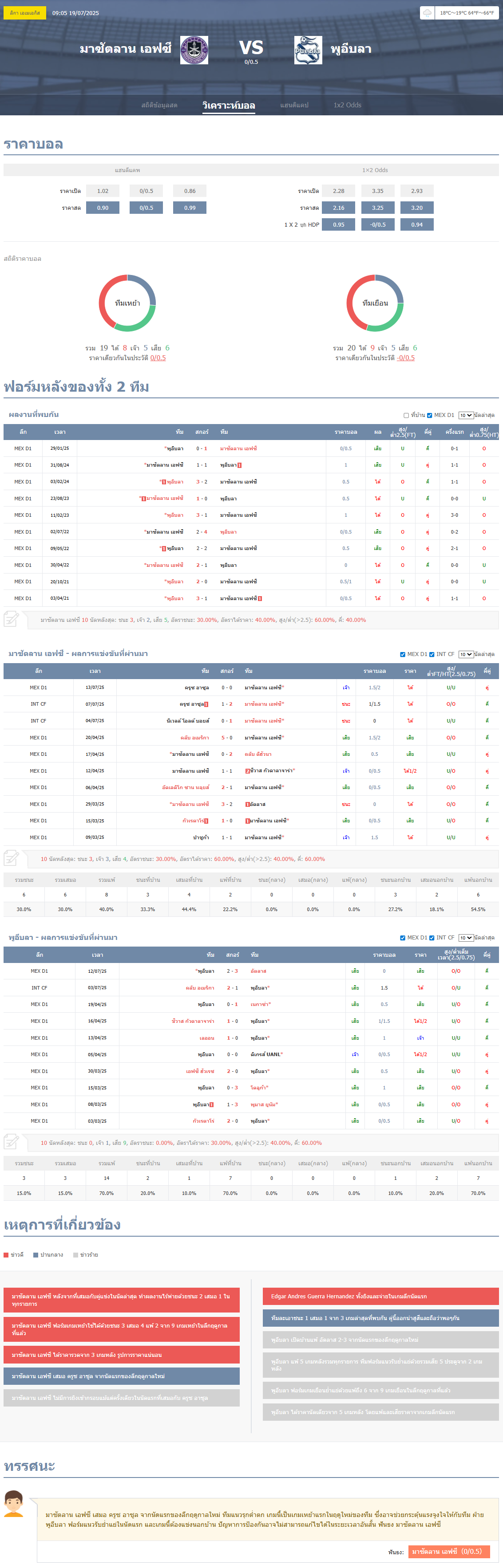Viewport: 503px width, 1568px height.
Task: Open away team same-price history link -0/0.5
Action: (x=406, y=358)
